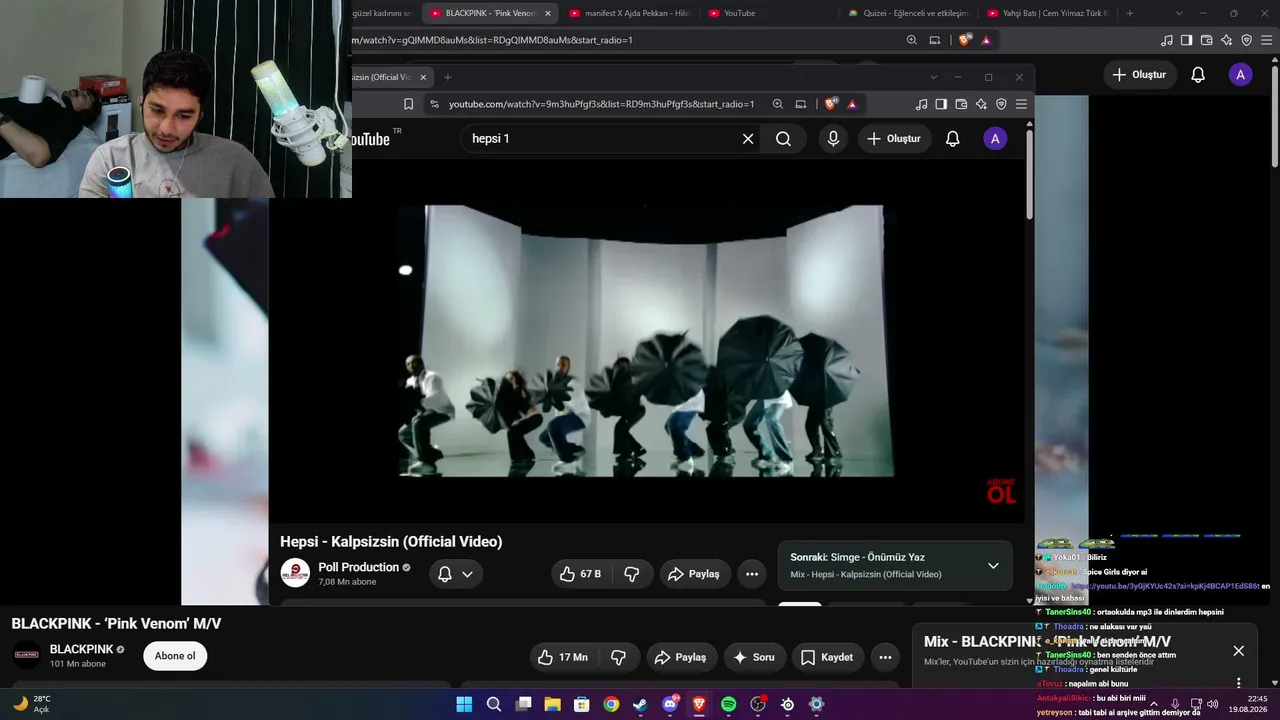Image resolution: width=1280 pixels, height=720 pixels.
Task: Click the zoom magnifier in back window address bar
Action: [x=912, y=40]
